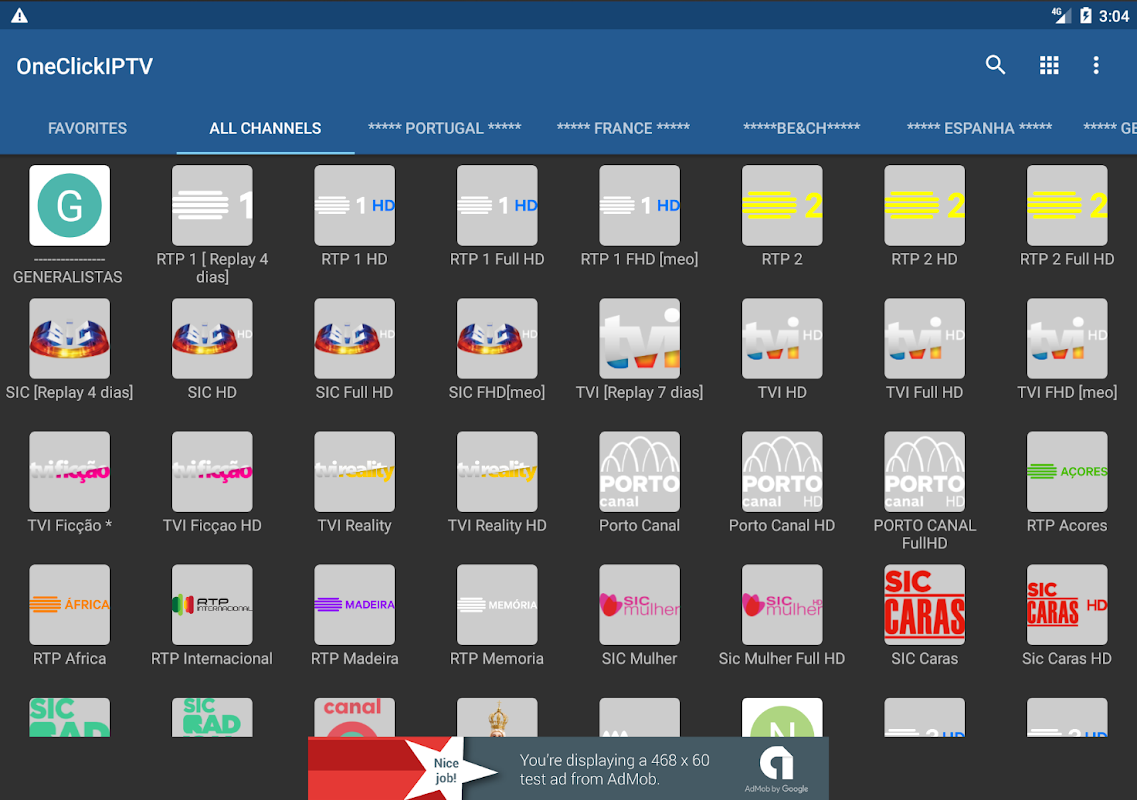The width and height of the screenshot is (1137, 800).
Task: Tap the GENERALISTAS green G icon
Action: pos(70,205)
